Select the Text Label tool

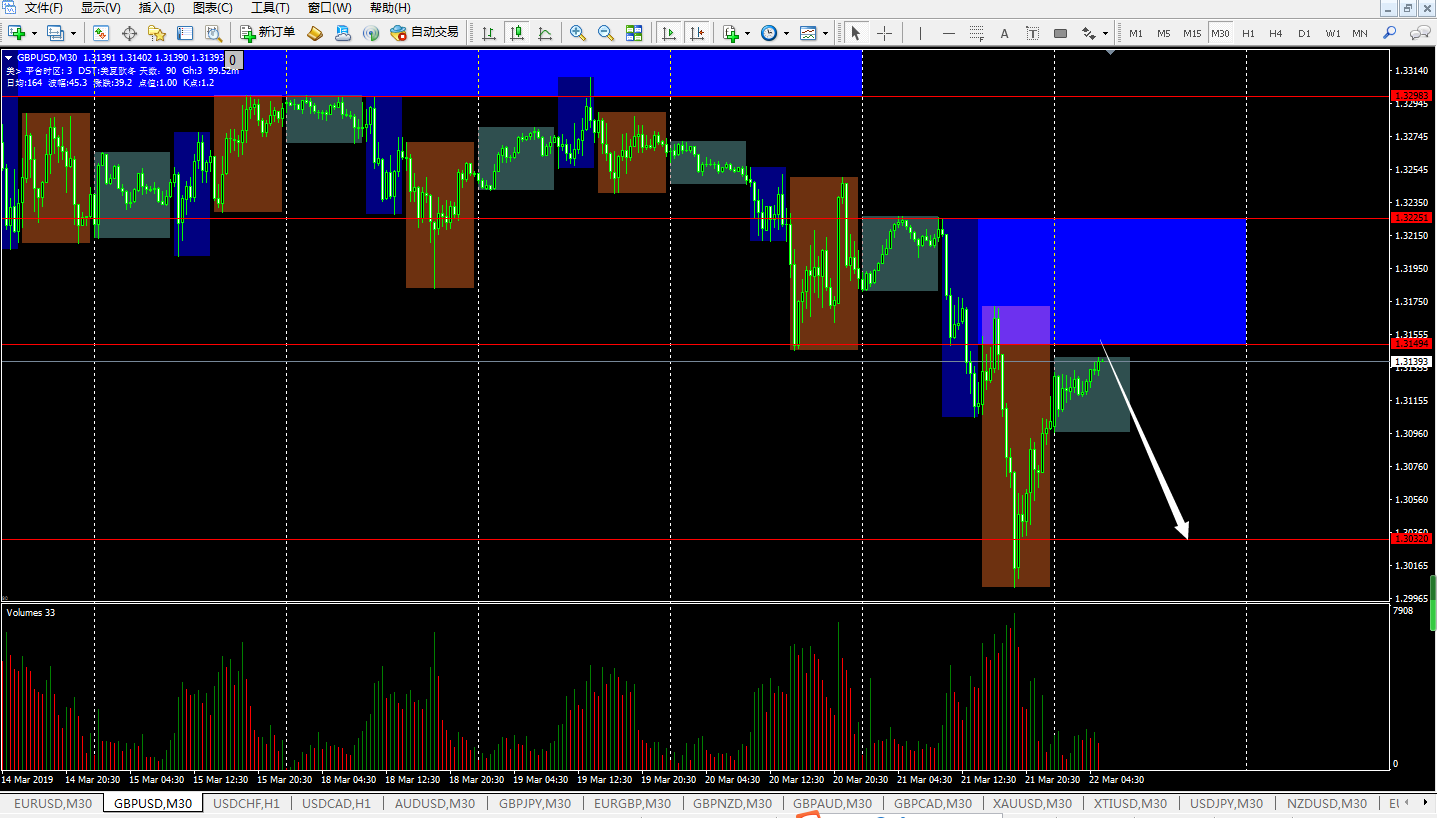click(x=1033, y=33)
